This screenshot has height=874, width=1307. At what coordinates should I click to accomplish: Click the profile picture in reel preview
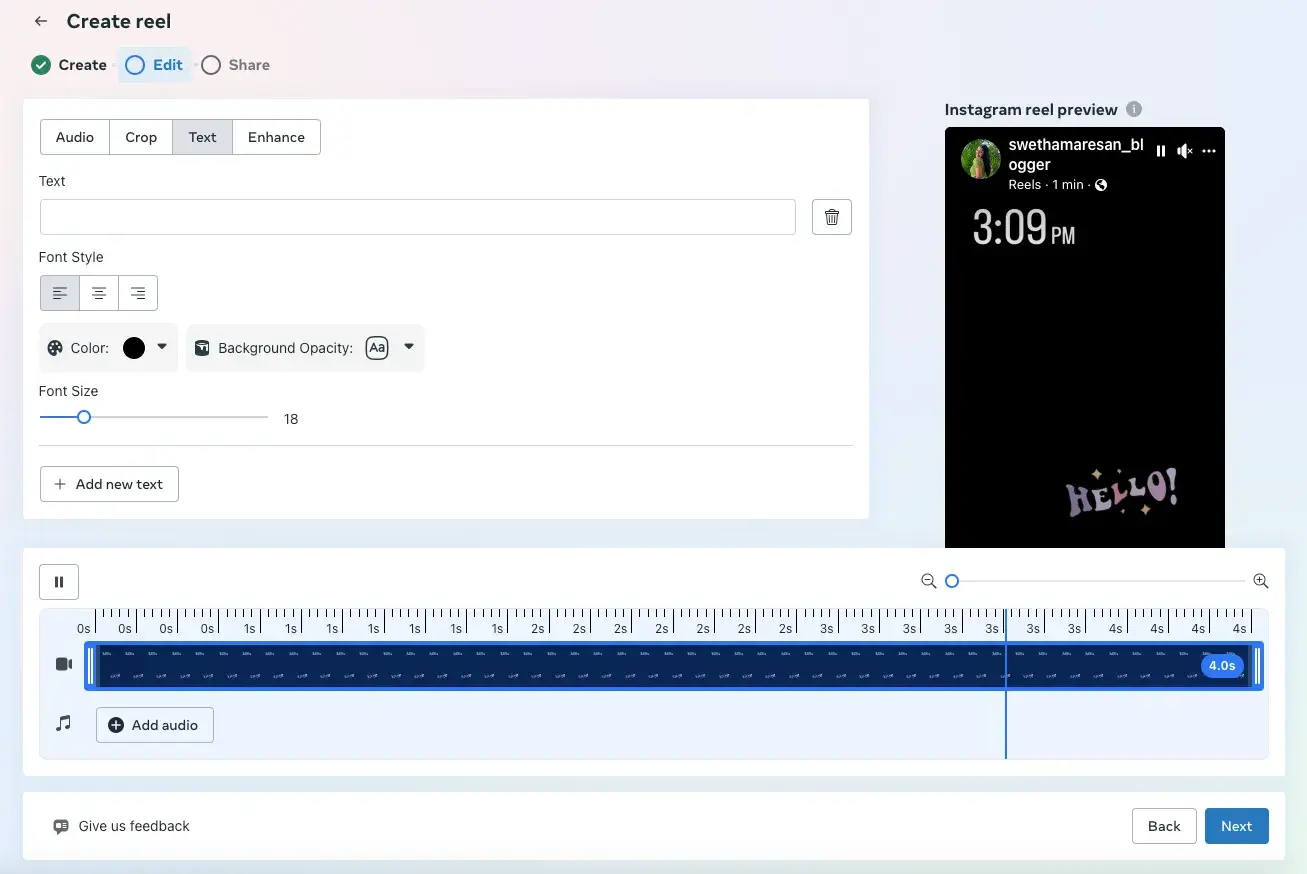coord(981,159)
